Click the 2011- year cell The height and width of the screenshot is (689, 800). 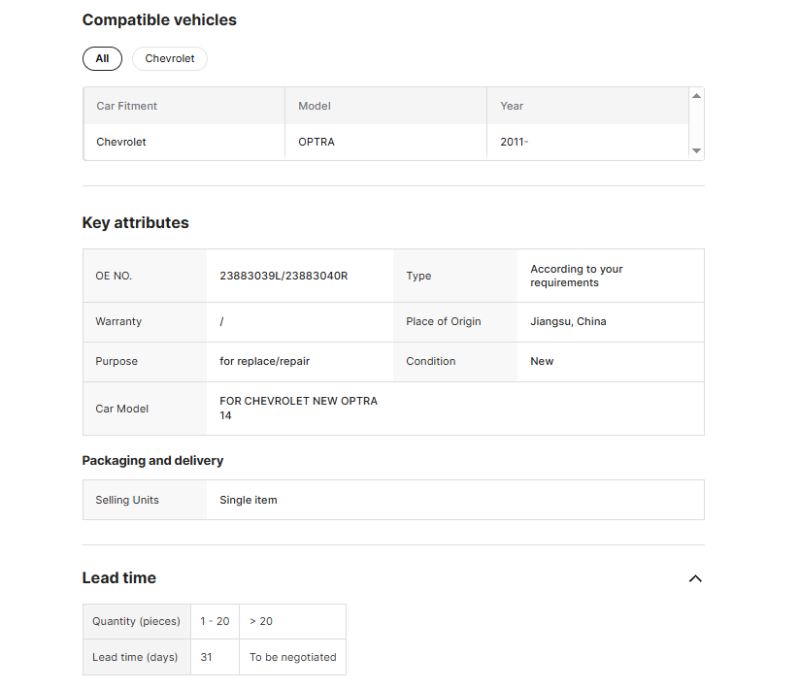point(514,142)
